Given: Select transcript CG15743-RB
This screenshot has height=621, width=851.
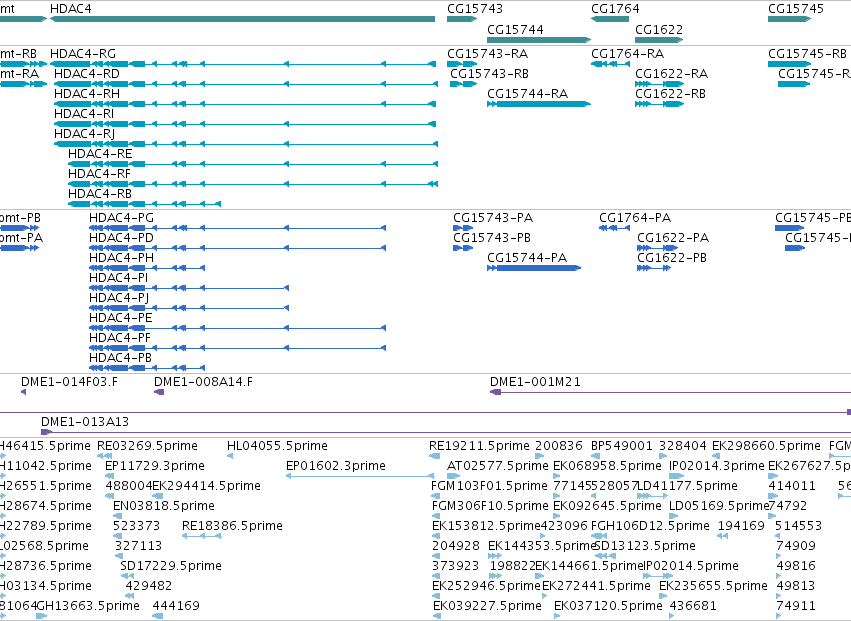Looking at the screenshot, I should [463, 84].
